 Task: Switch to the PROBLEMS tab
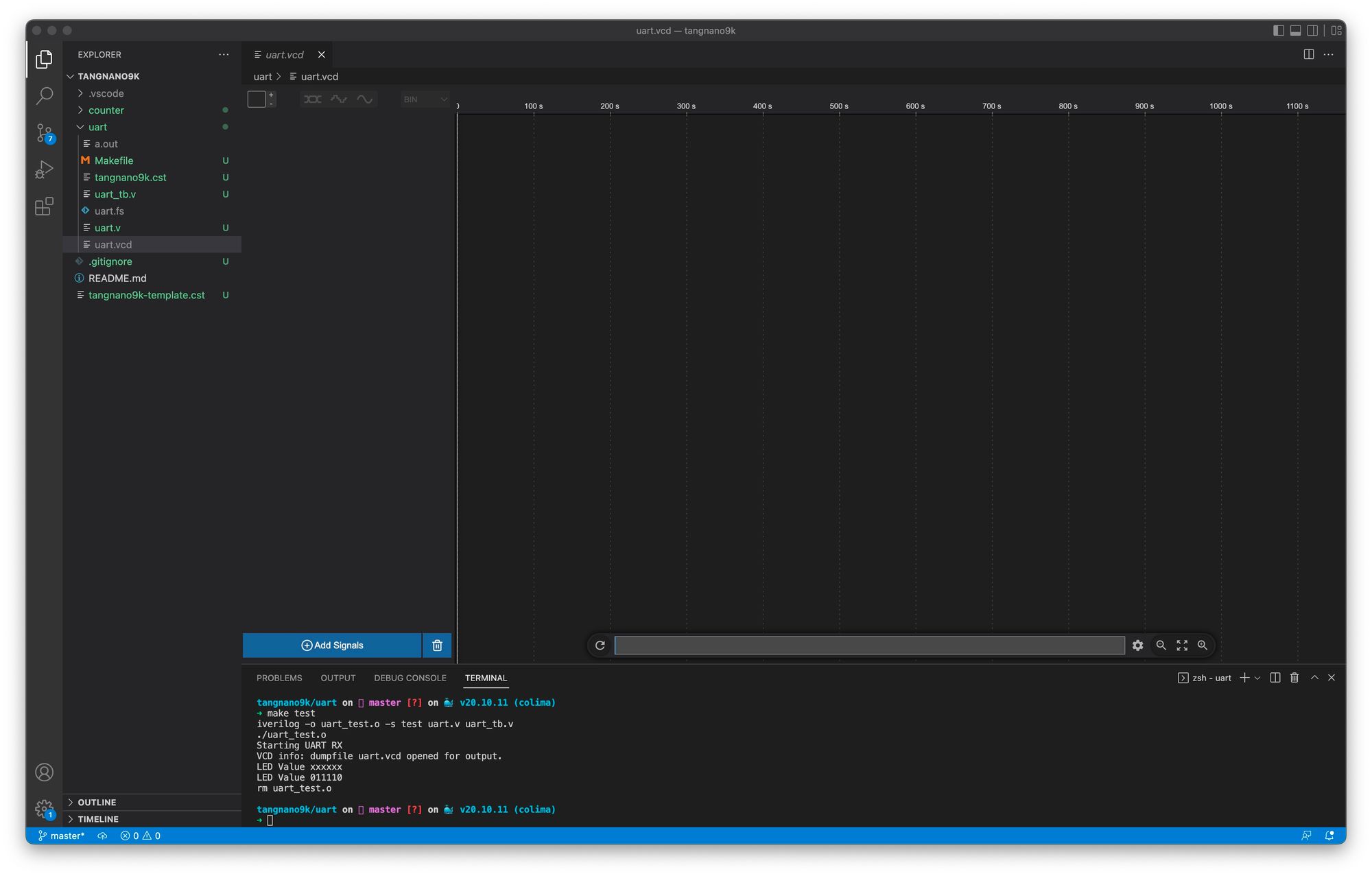pyautogui.click(x=279, y=678)
